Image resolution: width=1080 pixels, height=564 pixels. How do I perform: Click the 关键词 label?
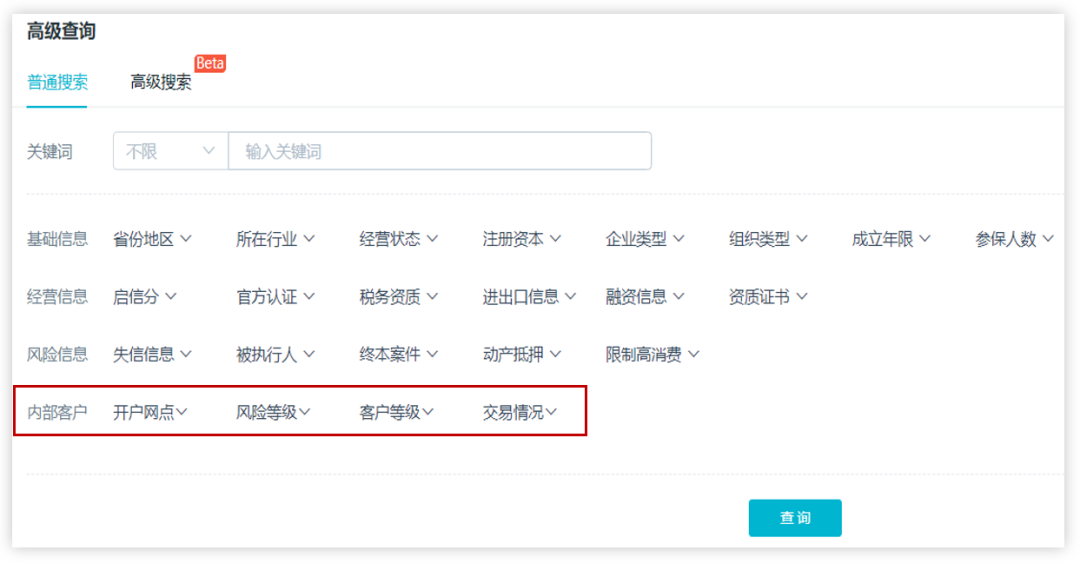click(x=50, y=152)
